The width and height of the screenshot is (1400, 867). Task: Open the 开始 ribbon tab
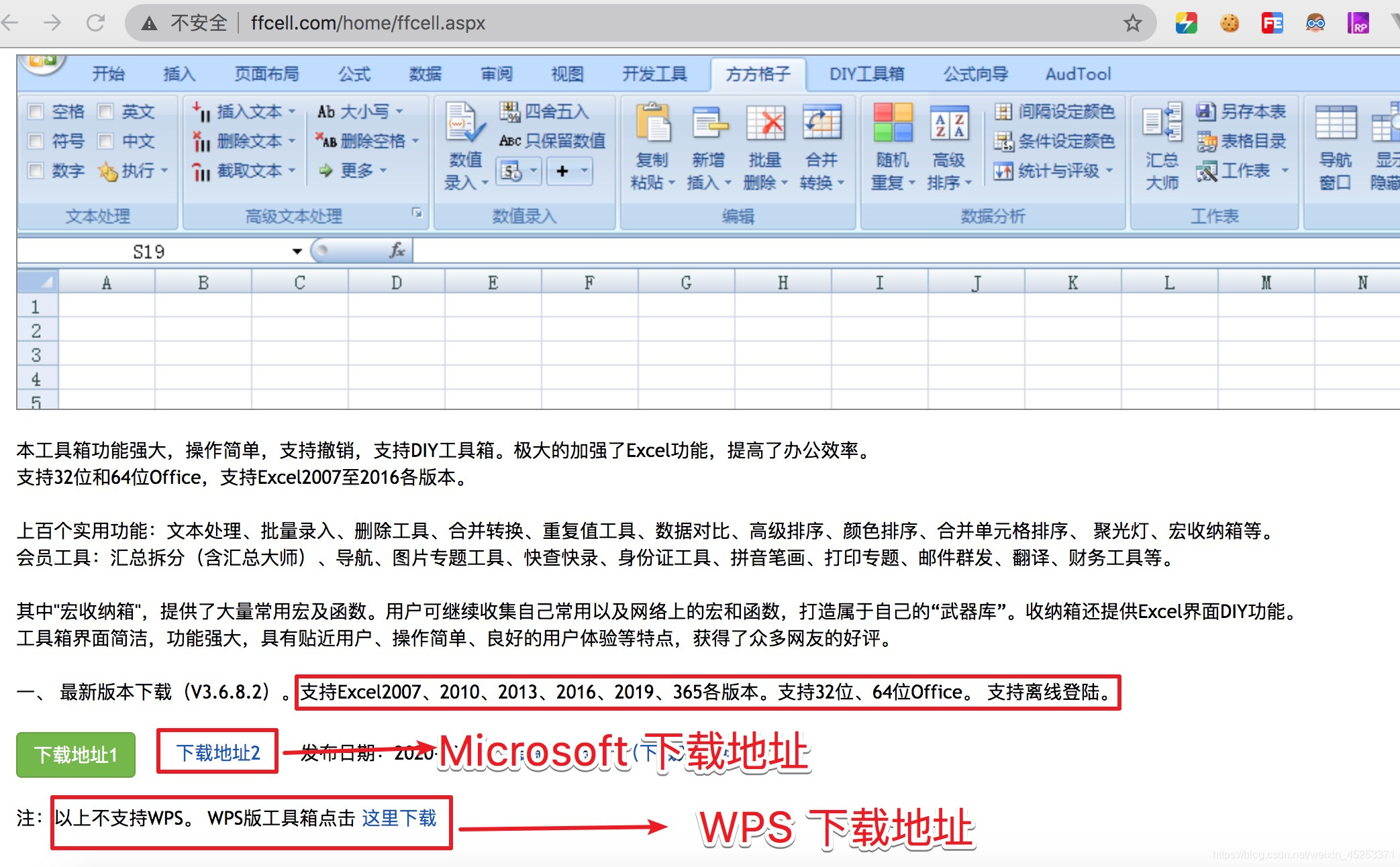tap(108, 74)
